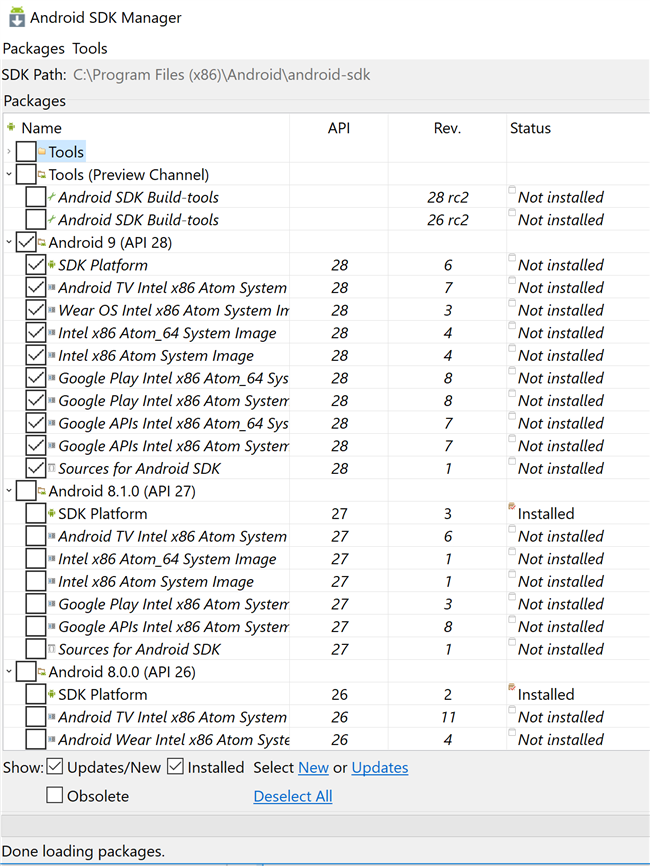Click the status icon of Build-tools 28 rc2
The height and width of the screenshot is (866, 650).
pyautogui.click(x=512, y=190)
